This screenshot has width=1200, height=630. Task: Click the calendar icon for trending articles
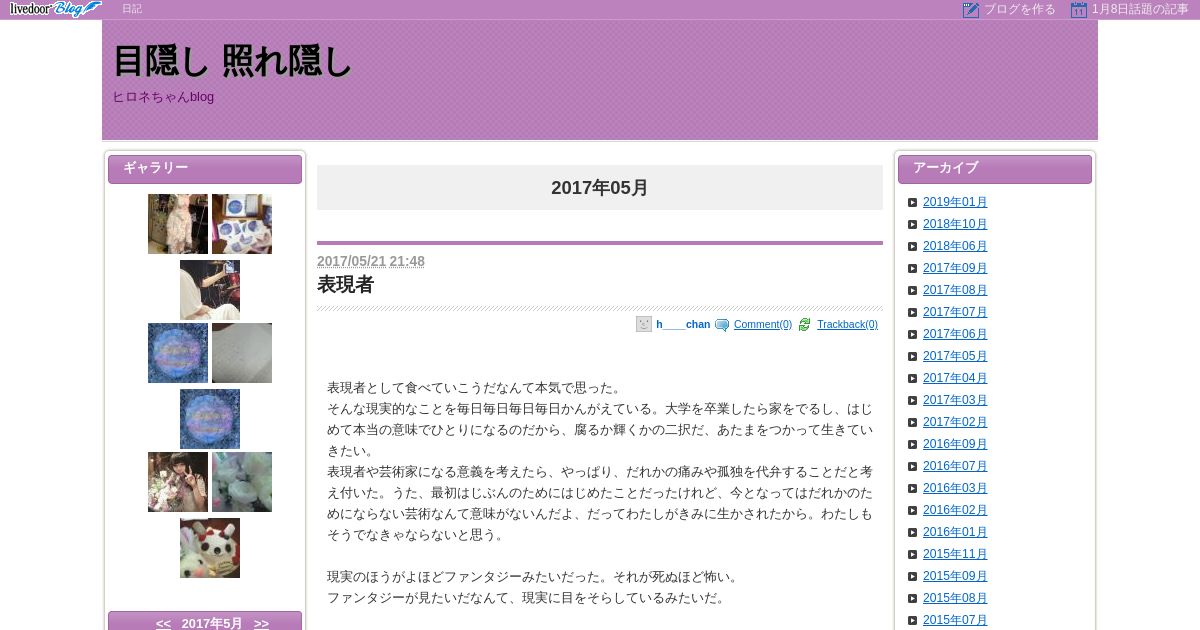[x=1078, y=9]
